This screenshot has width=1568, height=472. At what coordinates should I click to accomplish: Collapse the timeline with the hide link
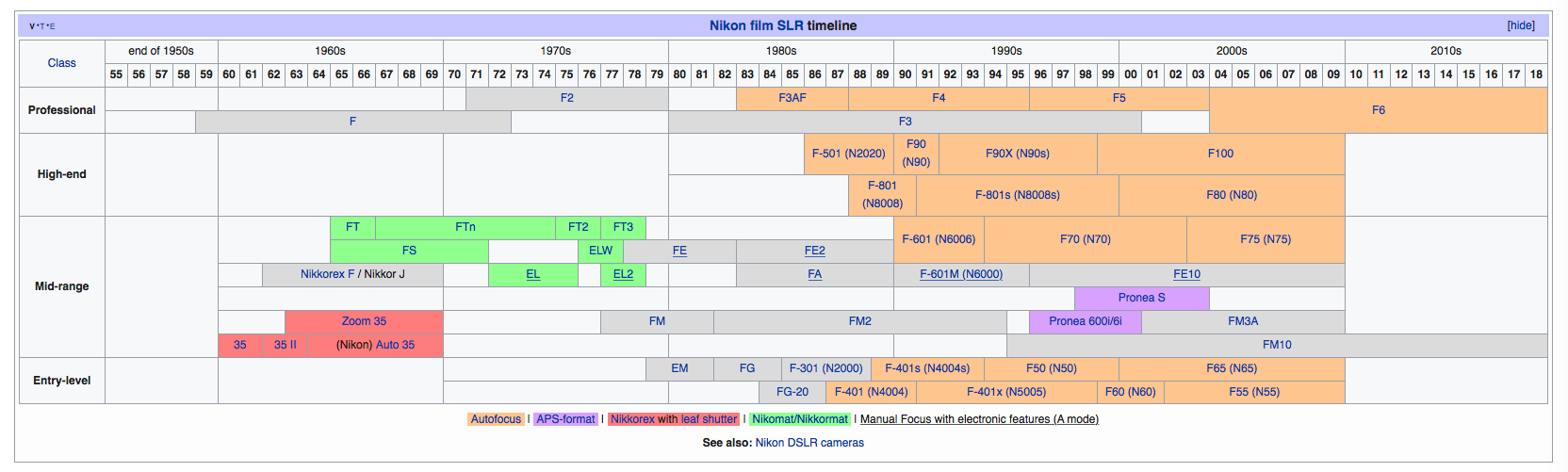click(x=1521, y=25)
